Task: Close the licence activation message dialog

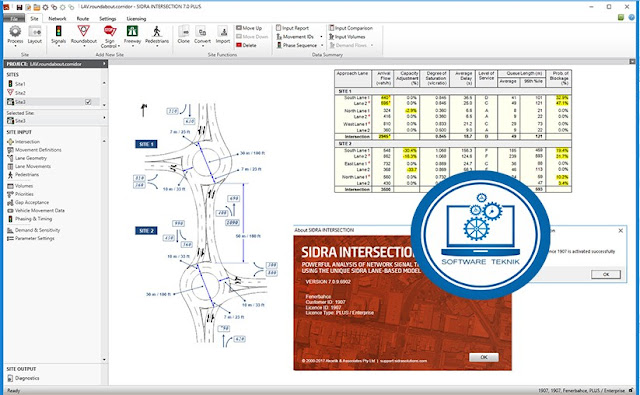Action: (620, 231)
